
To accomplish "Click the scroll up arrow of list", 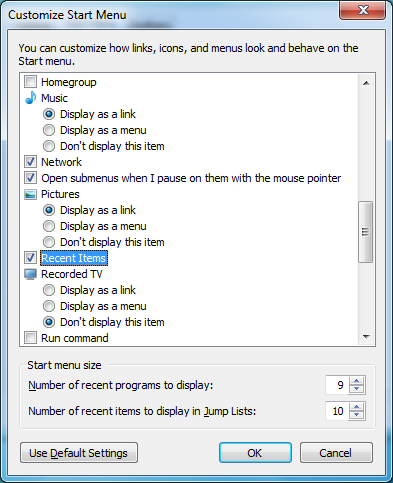I will tap(366, 83).
